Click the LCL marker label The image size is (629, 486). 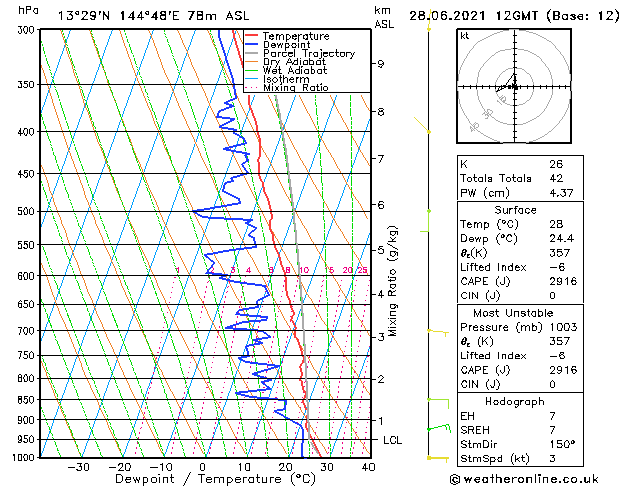(392, 440)
